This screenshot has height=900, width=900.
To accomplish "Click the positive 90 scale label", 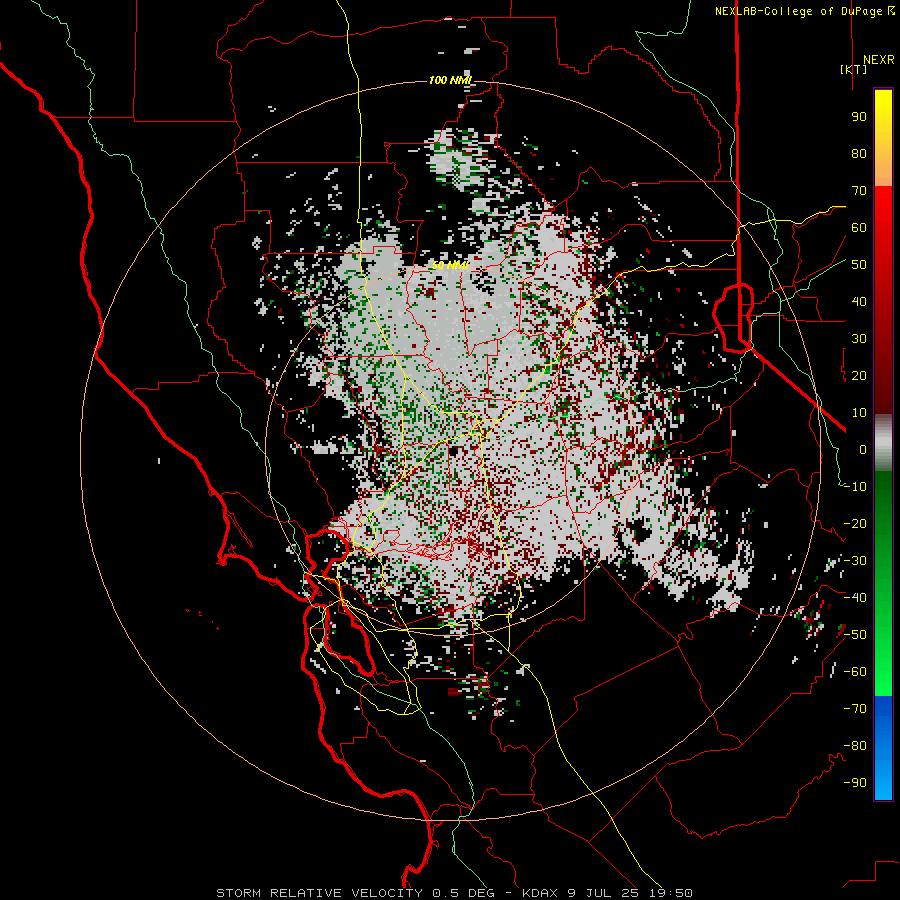I will pos(859,117).
